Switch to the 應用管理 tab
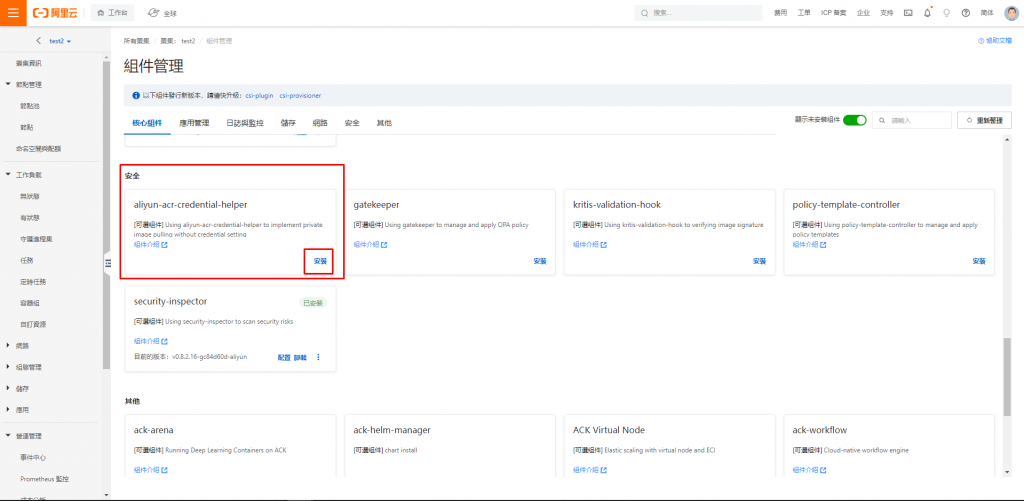1024x501 pixels. pos(194,123)
